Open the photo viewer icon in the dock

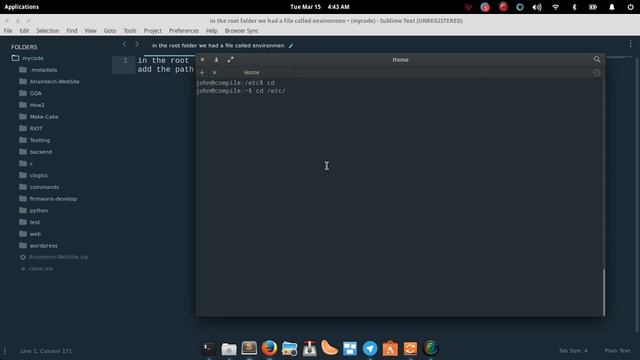click(x=289, y=349)
